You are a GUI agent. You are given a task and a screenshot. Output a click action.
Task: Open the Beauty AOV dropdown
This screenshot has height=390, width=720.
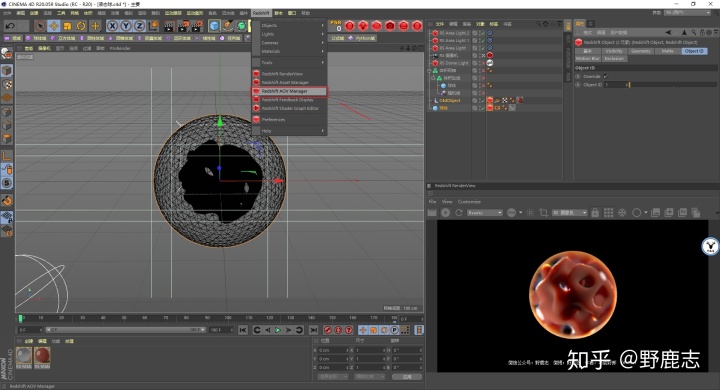pyautogui.click(x=484, y=213)
